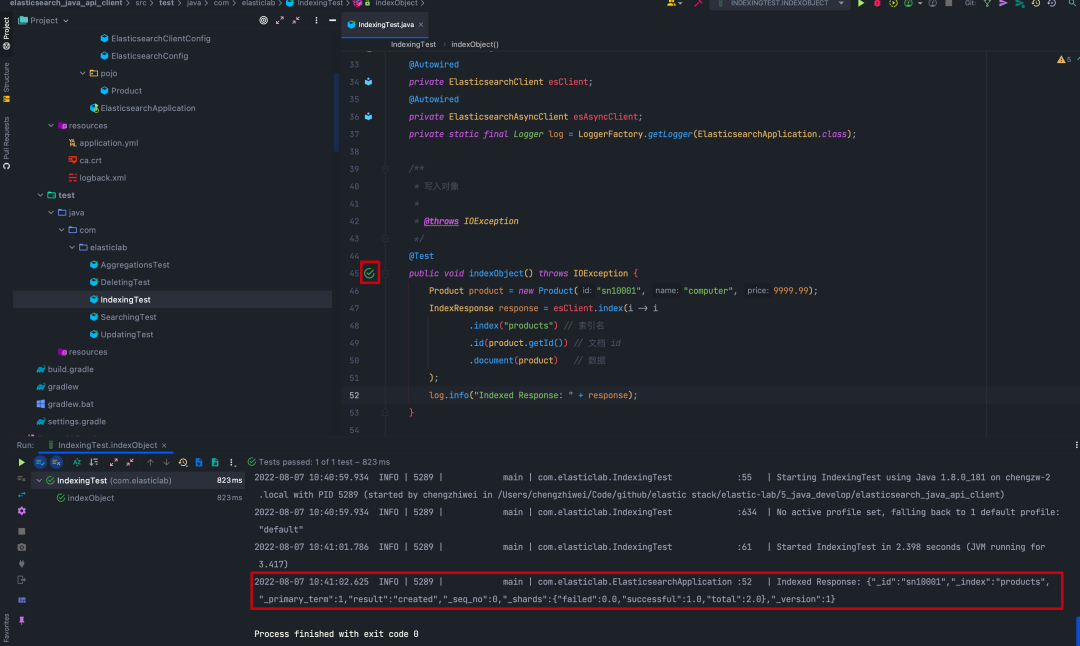Collapse all nodes in the Project panel header
Screen dimensions: 1080x646
tap(296, 21)
